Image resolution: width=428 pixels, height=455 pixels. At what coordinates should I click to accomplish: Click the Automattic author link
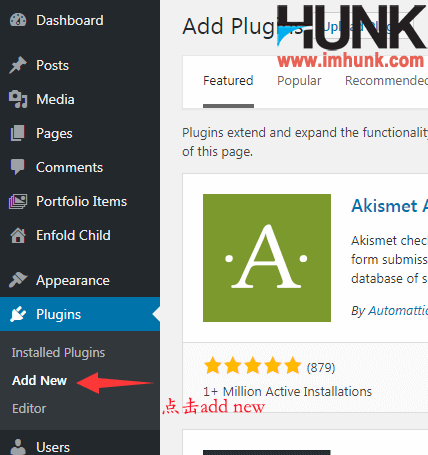398,311
